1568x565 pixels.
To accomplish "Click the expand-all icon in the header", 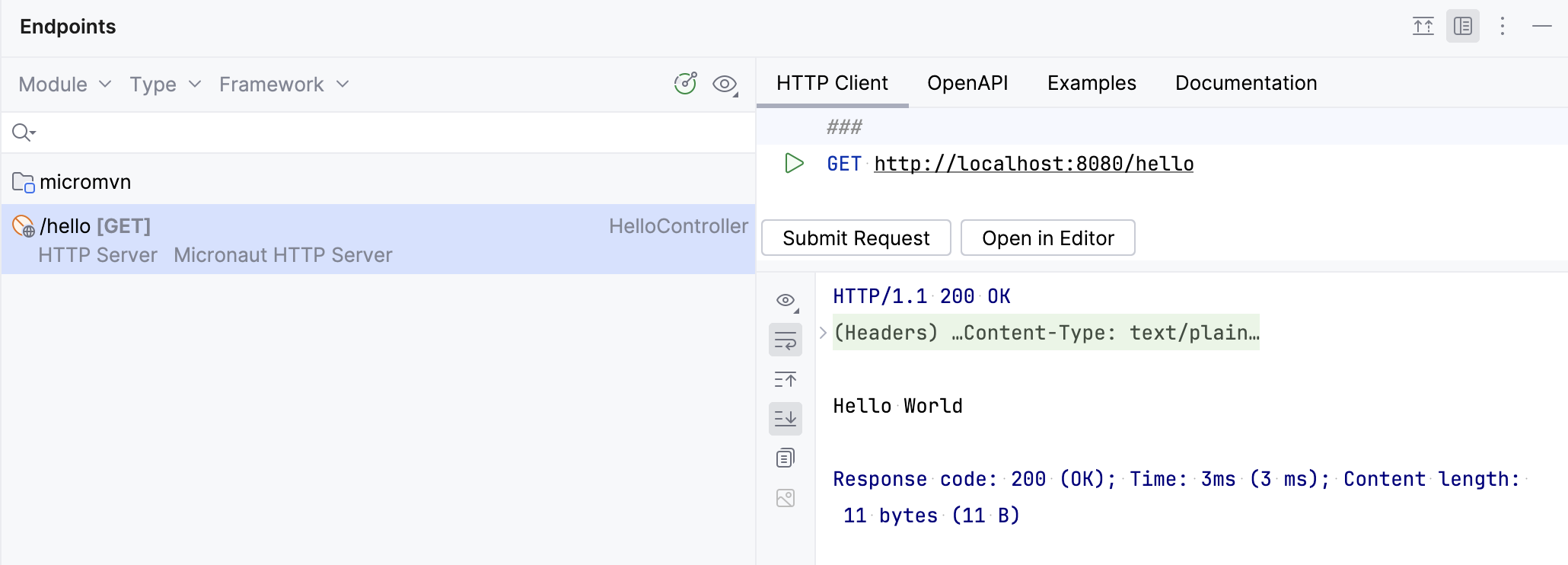I will (x=1423, y=27).
